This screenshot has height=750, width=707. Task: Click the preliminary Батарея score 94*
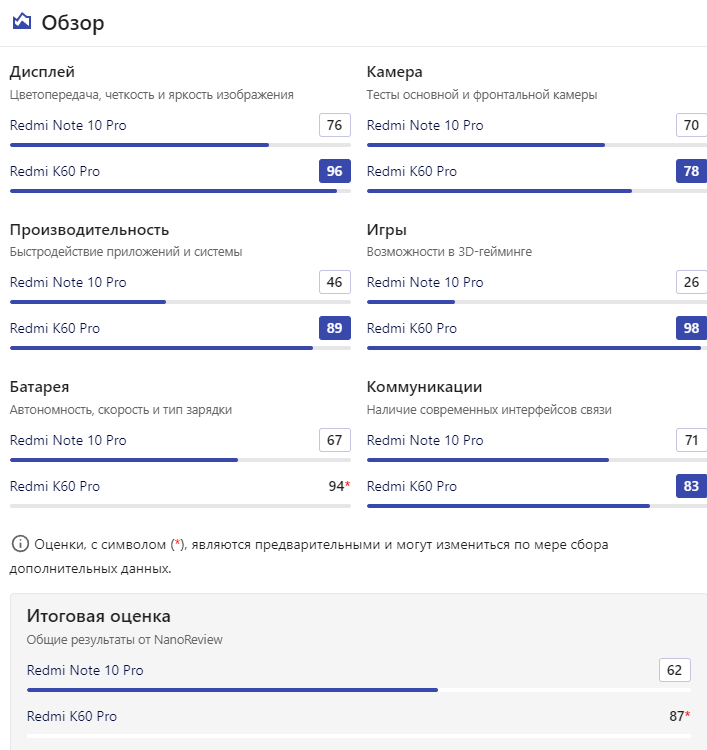[x=339, y=486]
